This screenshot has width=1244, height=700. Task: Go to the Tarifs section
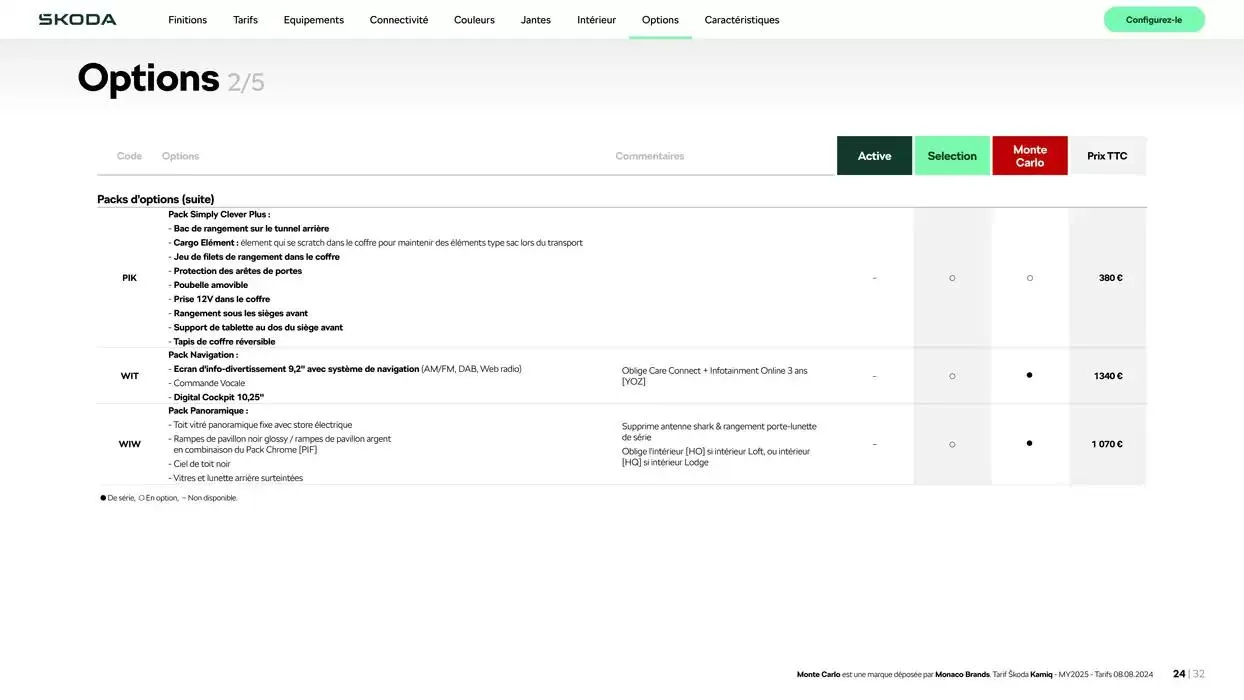[x=245, y=20]
